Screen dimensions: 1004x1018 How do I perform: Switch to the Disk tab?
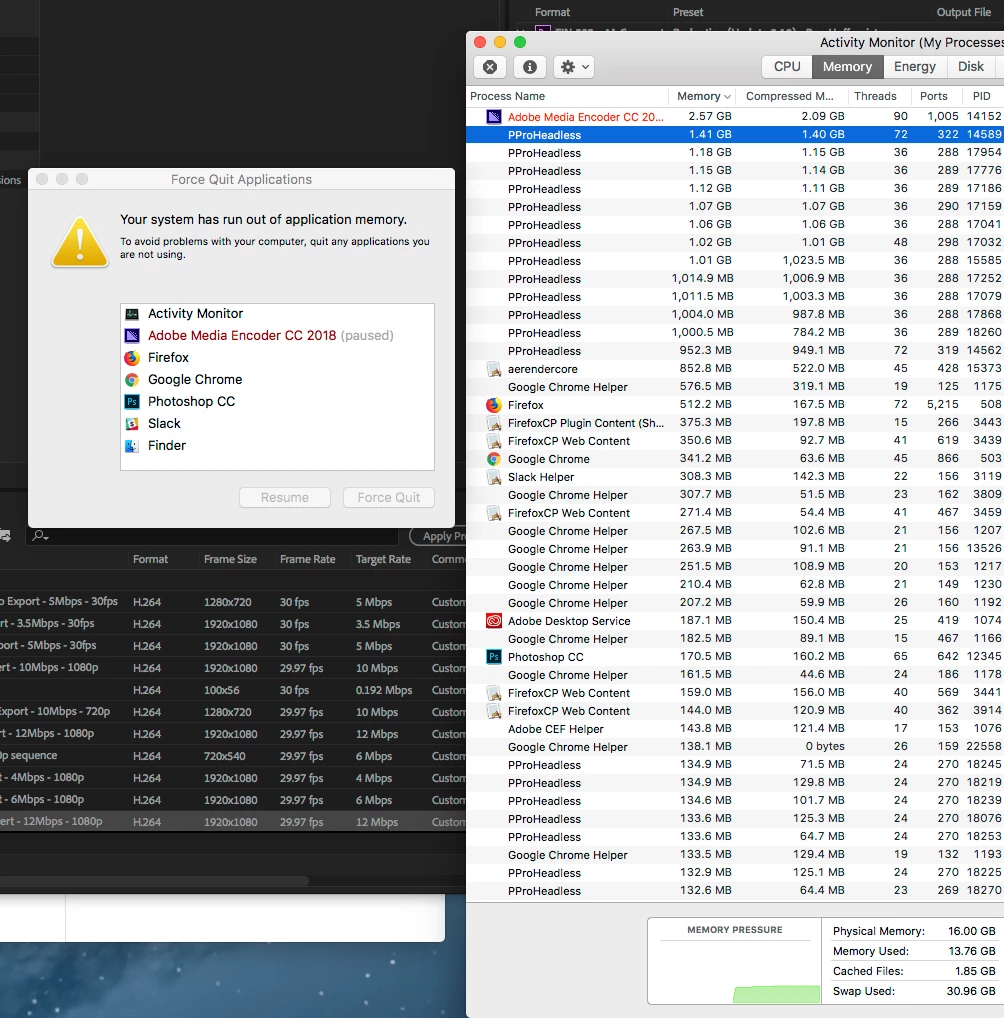click(970, 66)
